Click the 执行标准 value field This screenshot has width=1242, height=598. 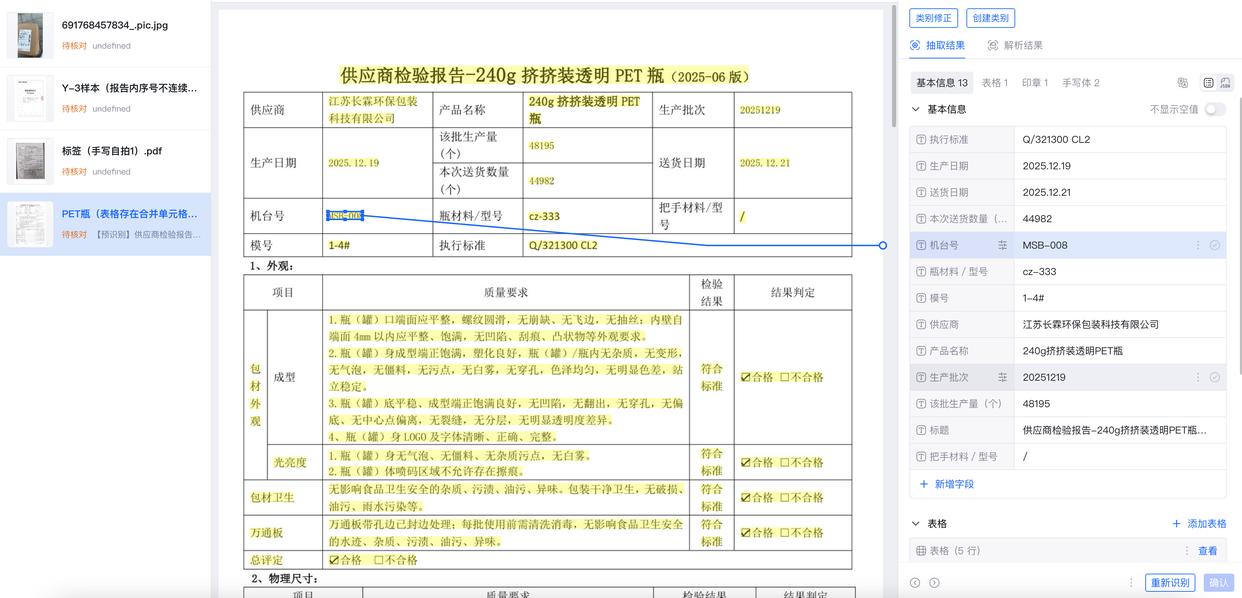pyautogui.click(x=1120, y=140)
